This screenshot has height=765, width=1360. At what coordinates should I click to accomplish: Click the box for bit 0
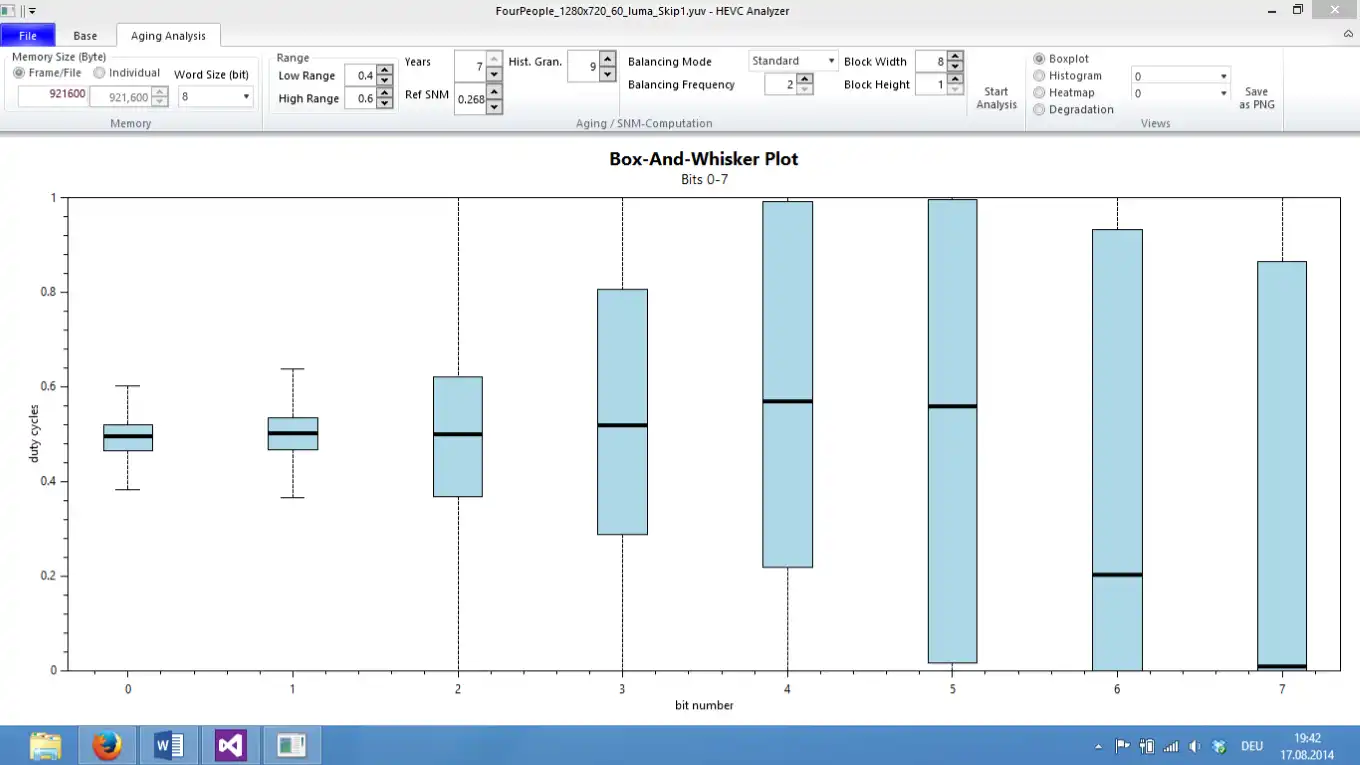128,438
